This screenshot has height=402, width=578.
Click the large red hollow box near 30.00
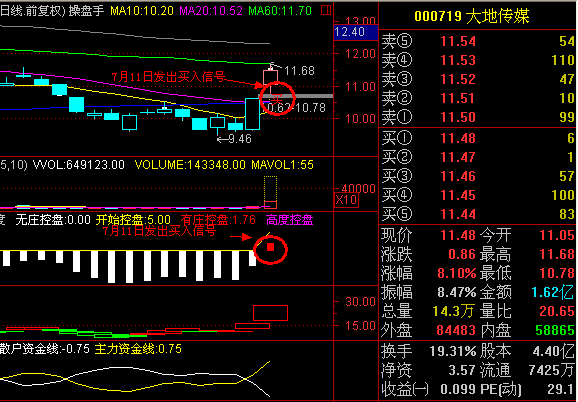[270, 313]
